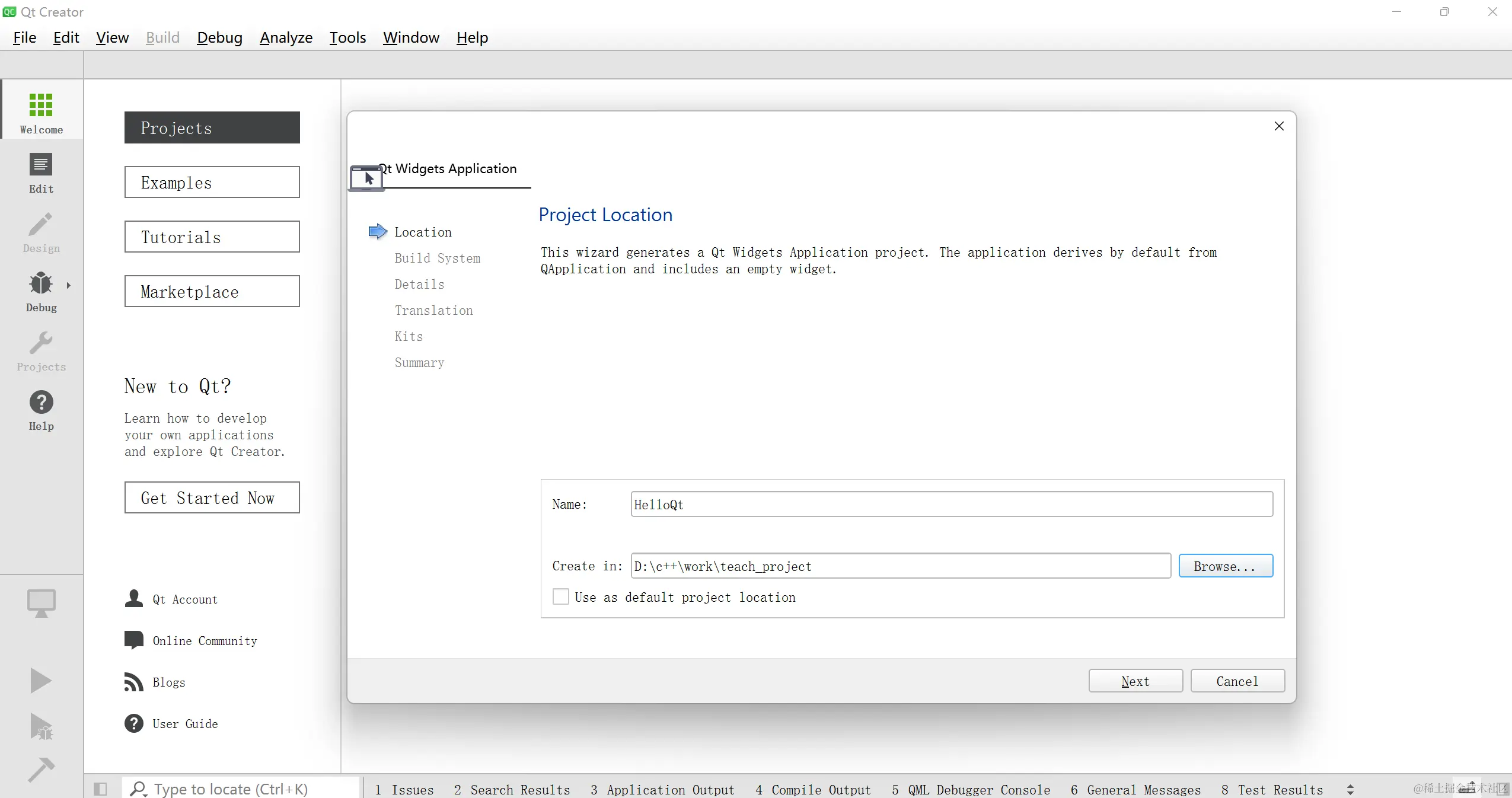Click Browse... for project location
This screenshot has width=1512, height=798.
(x=1225, y=566)
